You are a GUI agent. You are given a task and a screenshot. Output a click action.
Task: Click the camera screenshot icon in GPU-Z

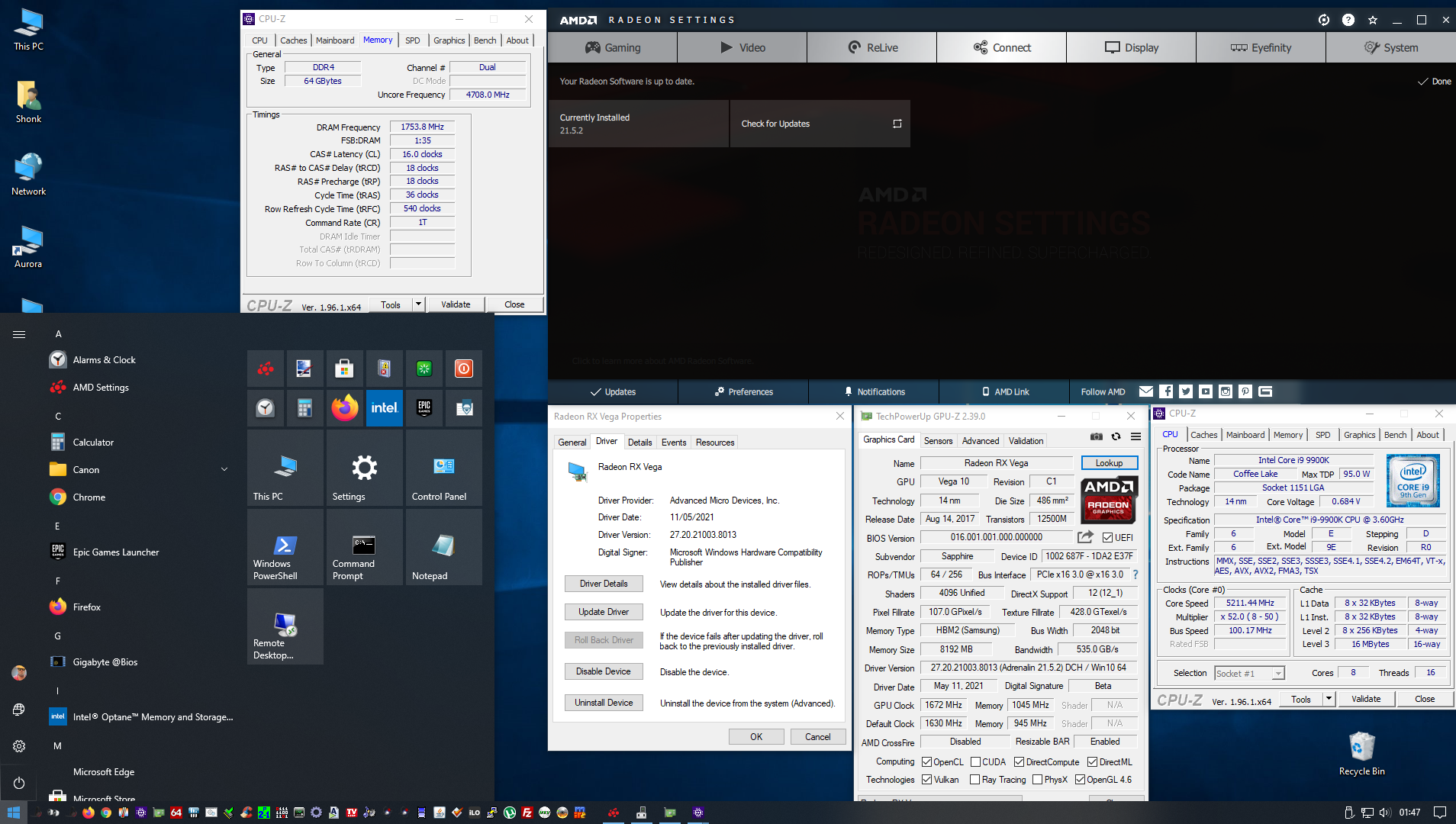(x=1096, y=436)
